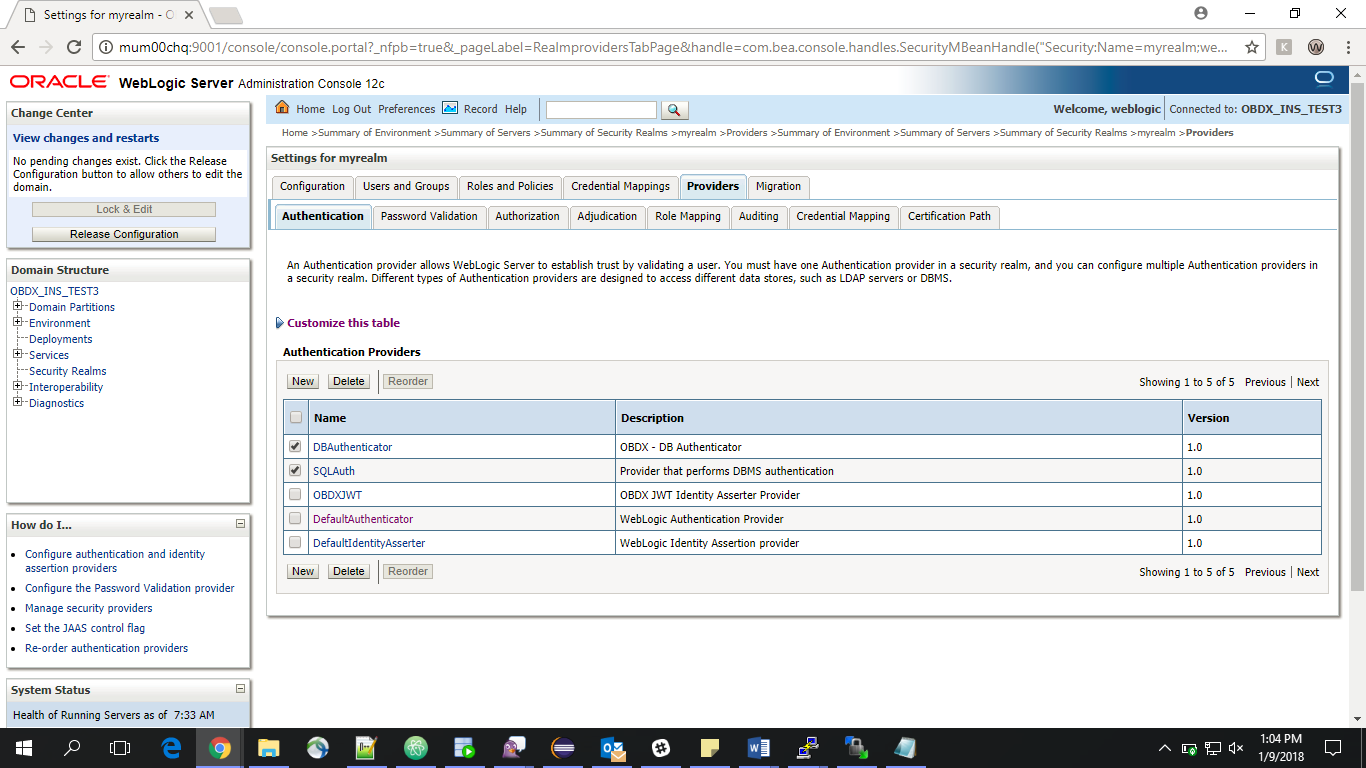Open the K browser extension icon
This screenshot has width=1366, height=768.
(x=1285, y=47)
